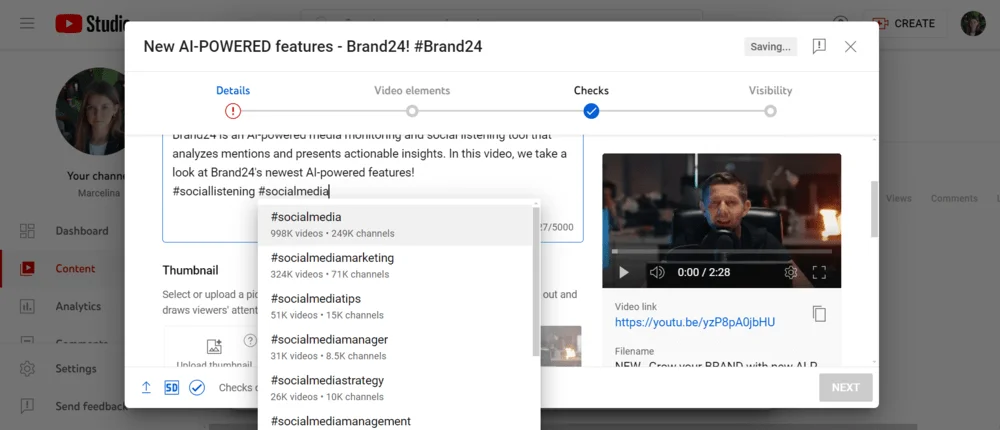Click the Upload thumbnail option
Image resolution: width=1000 pixels, height=430 pixels.
214,350
